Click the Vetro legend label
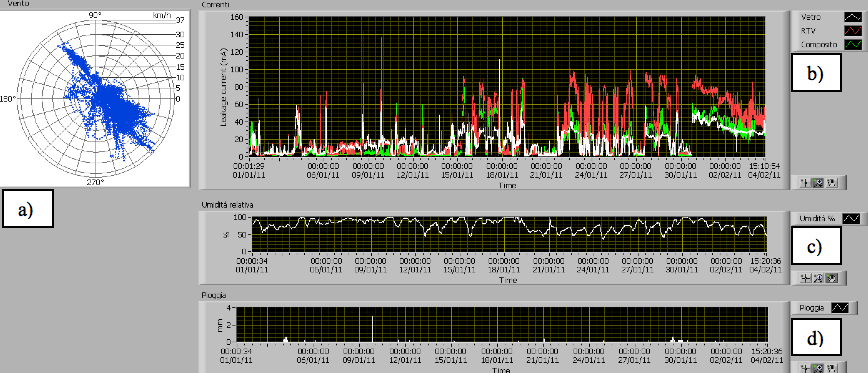 coord(810,18)
